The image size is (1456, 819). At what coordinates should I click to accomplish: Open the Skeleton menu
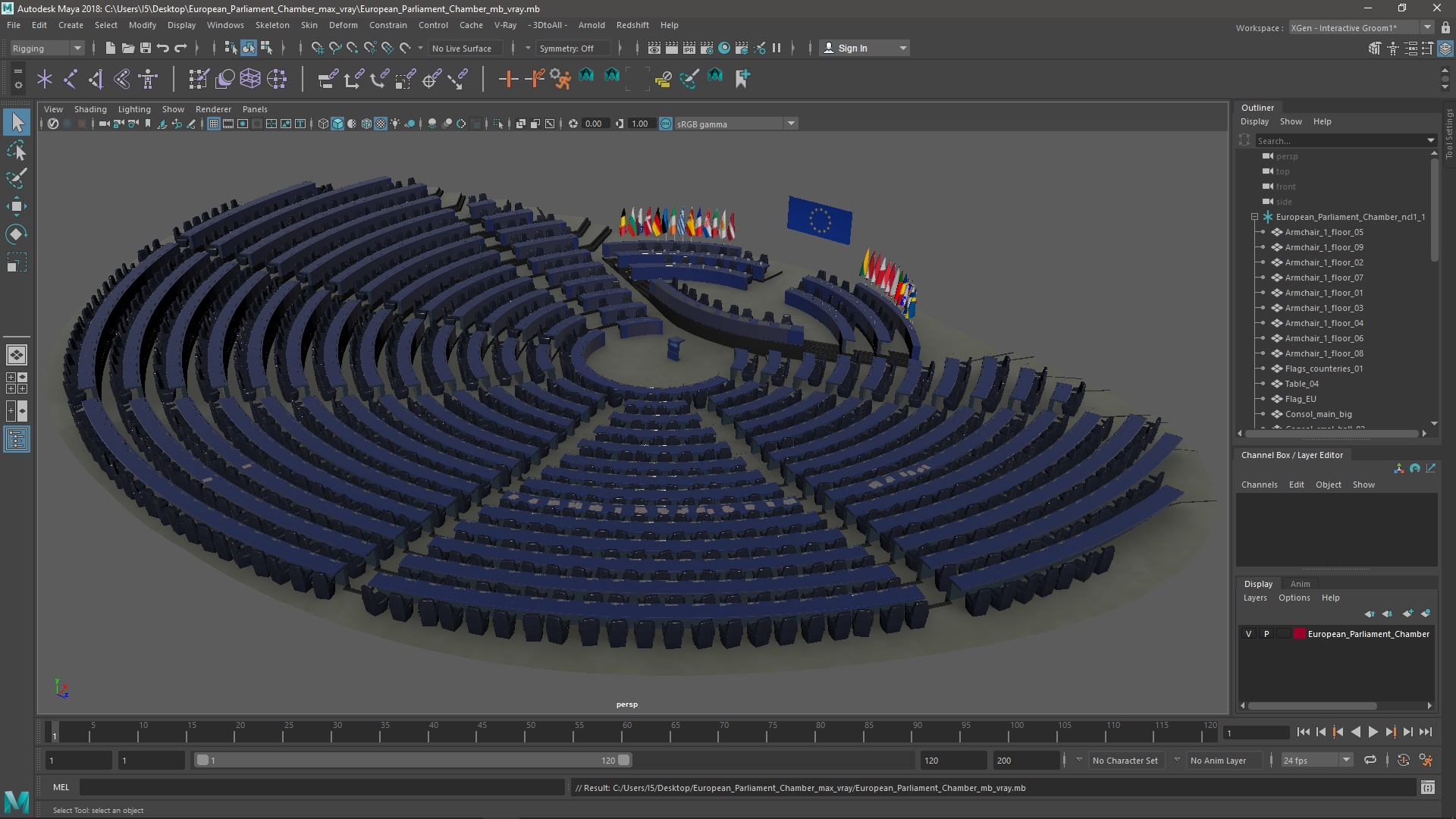pyautogui.click(x=271, y=25)
